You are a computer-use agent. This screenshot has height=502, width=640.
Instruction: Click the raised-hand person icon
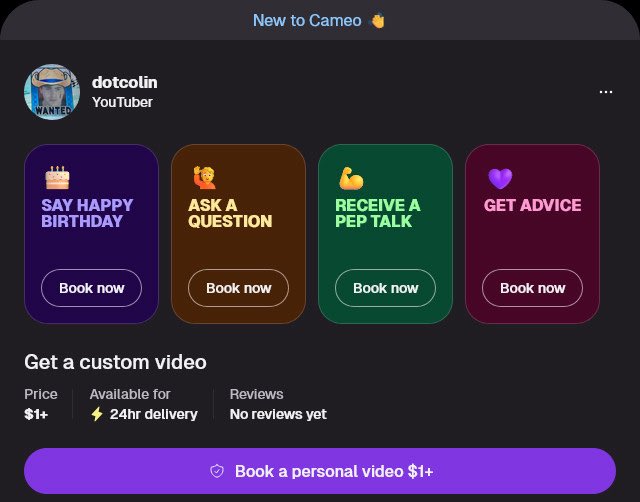(204, 178)
